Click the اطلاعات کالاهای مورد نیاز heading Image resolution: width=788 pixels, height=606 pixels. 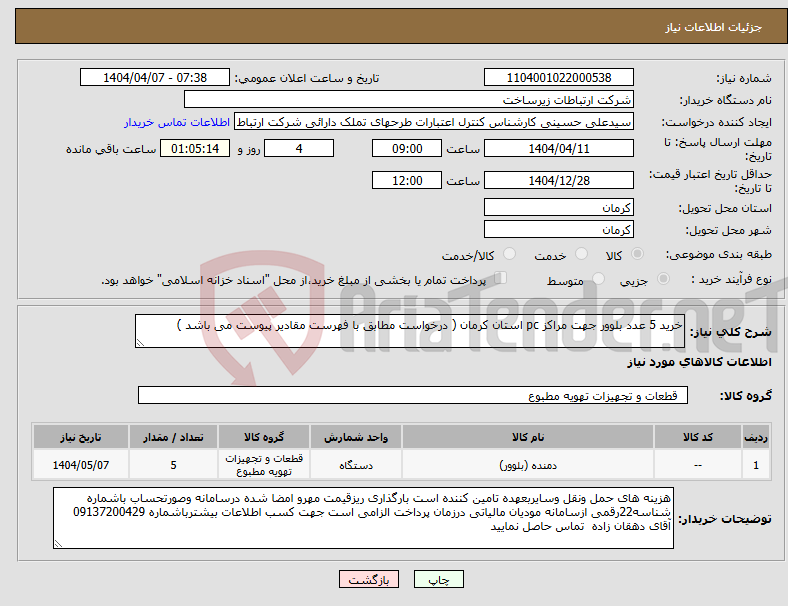[699, 362]
